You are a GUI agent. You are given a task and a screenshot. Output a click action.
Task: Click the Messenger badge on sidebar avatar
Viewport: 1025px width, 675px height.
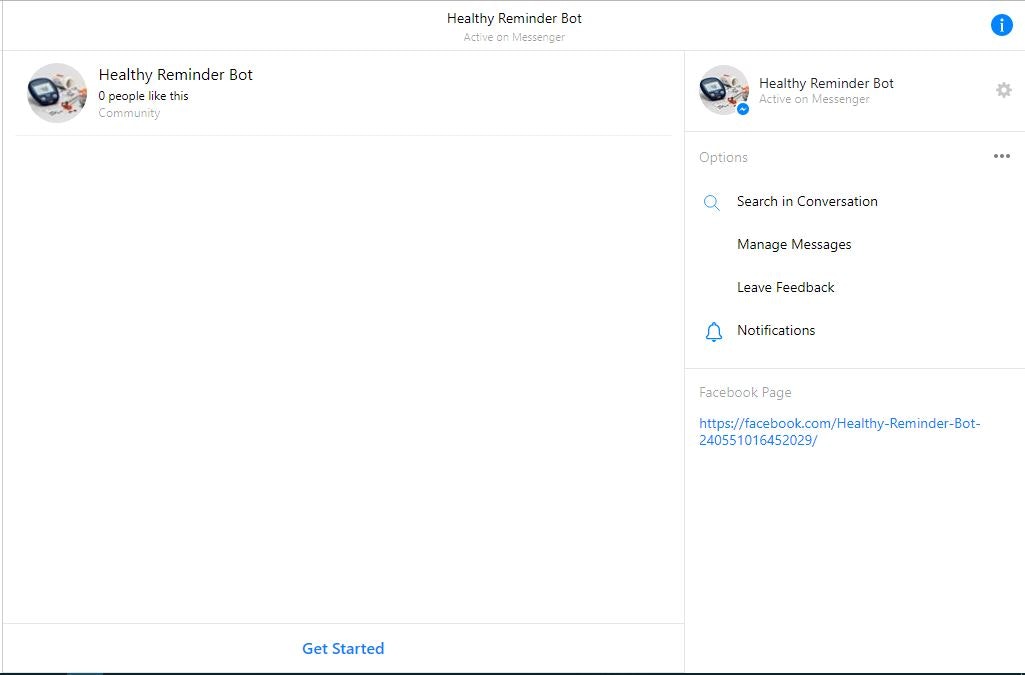(743, 110)
